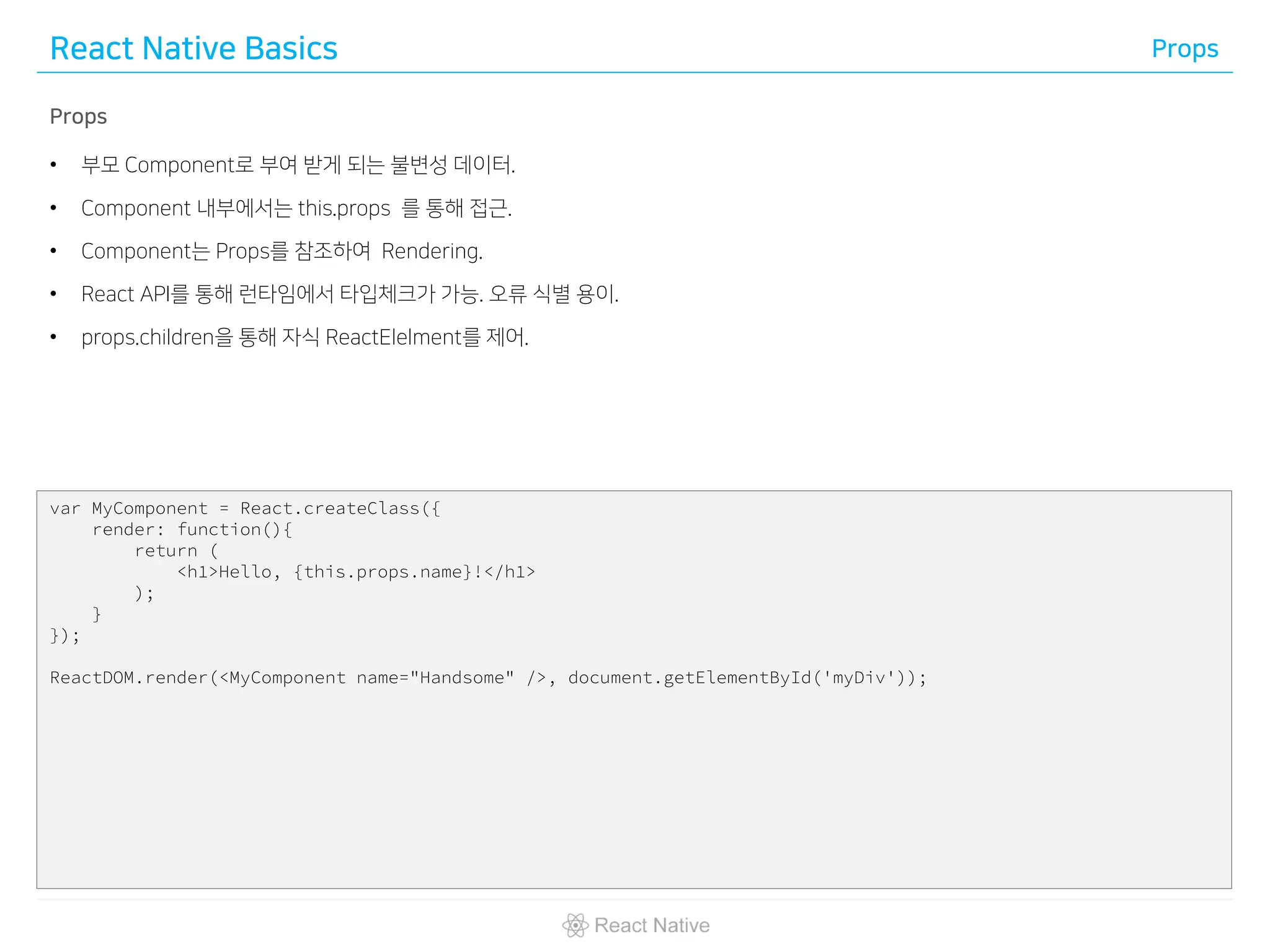The width and height of the screenshot is (1270, 952).
Task: Click the closing '});' code line
Action: (65, 635)
